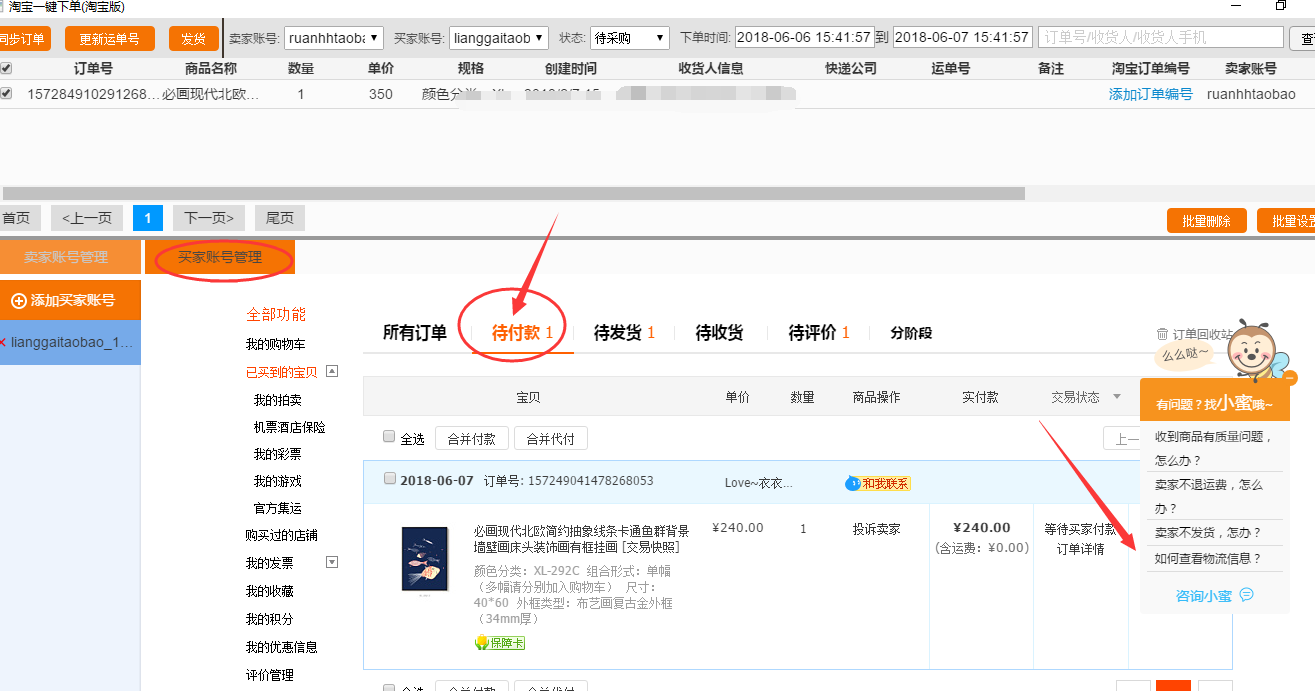1315x691 pixels.
Task: Open the 买家账号 dropdown
Action: pos(499,38)
